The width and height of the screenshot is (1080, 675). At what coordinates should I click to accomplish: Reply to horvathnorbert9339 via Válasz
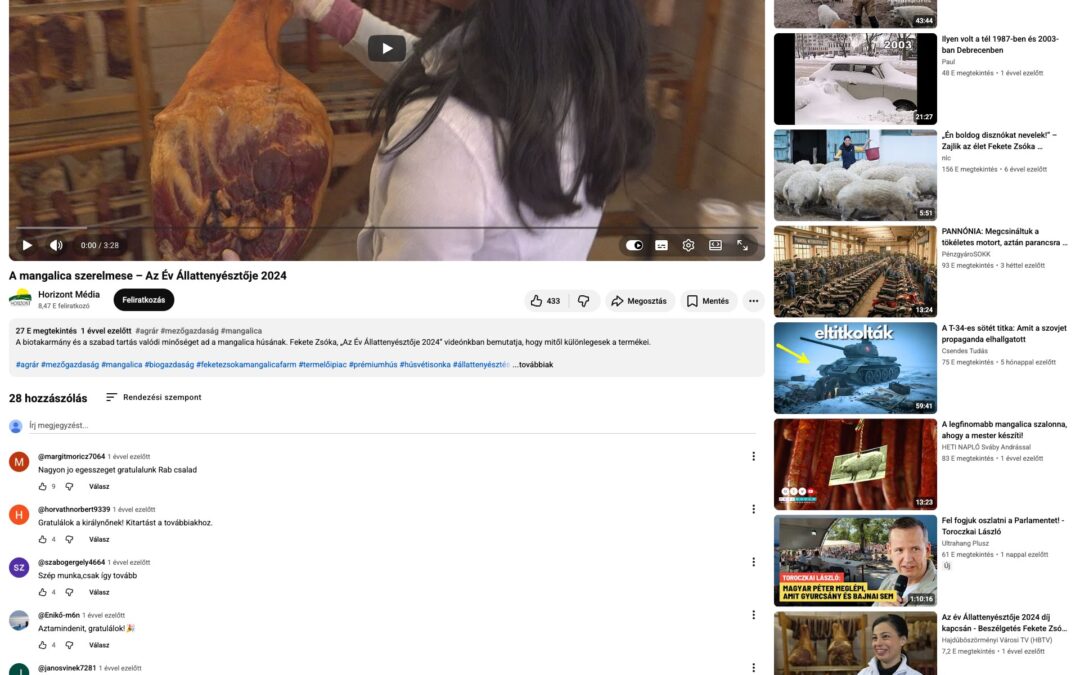point(99,539)
